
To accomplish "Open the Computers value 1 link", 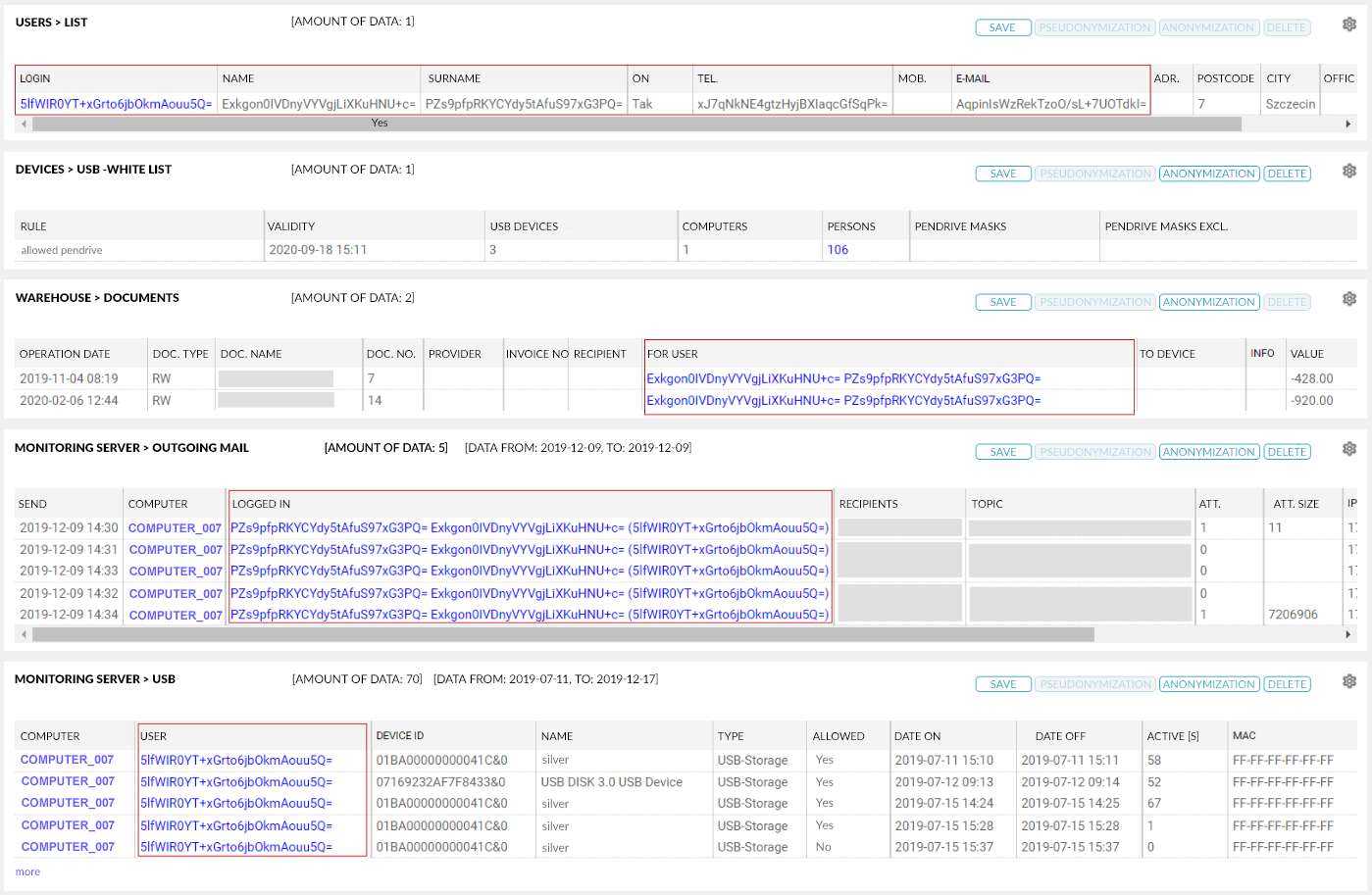I will 686,250.
